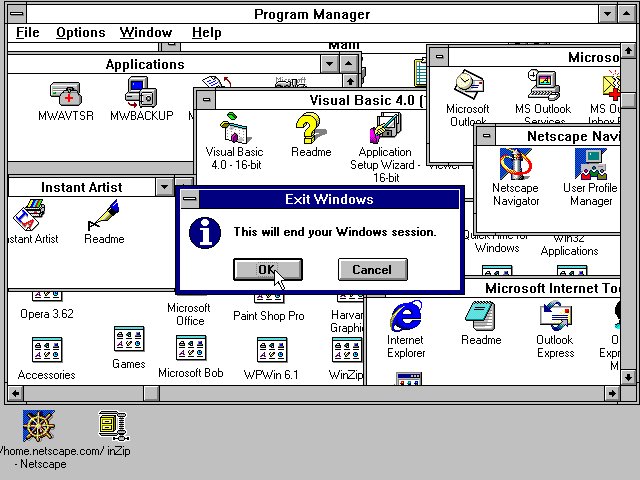Open the Games program group icon
The height and width of the screenshot is (480, 640).
[x=129, y=339]
